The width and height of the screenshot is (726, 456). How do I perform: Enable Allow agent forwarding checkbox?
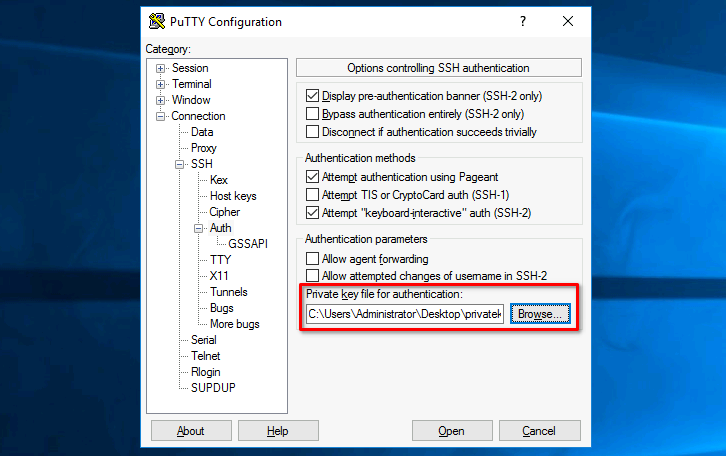point(313,259)
